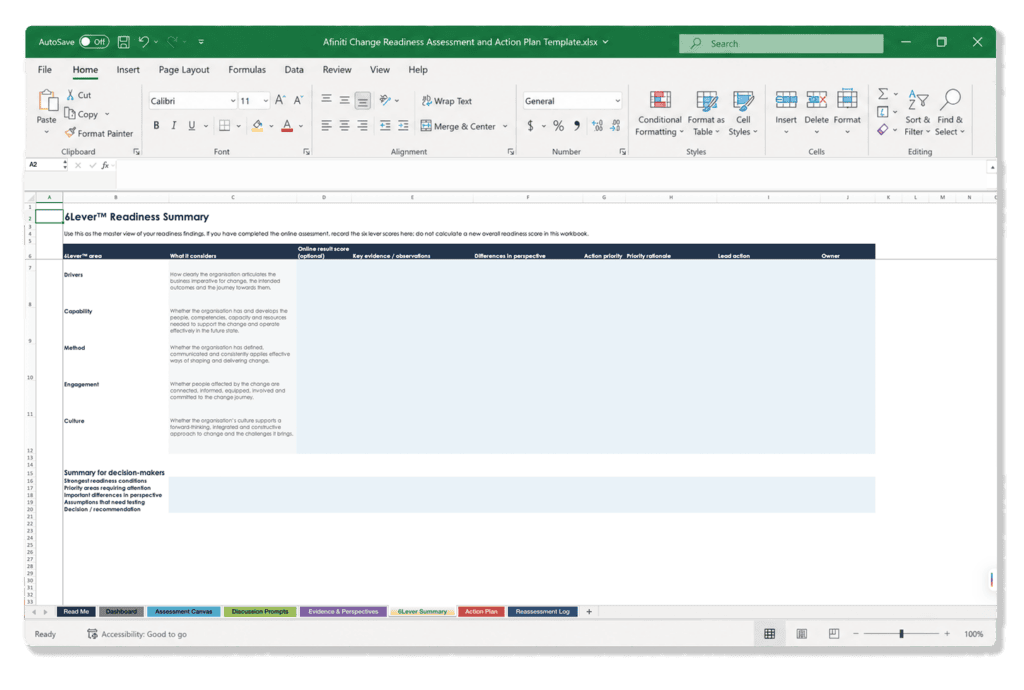Open the Review tab

coord(337,69)
